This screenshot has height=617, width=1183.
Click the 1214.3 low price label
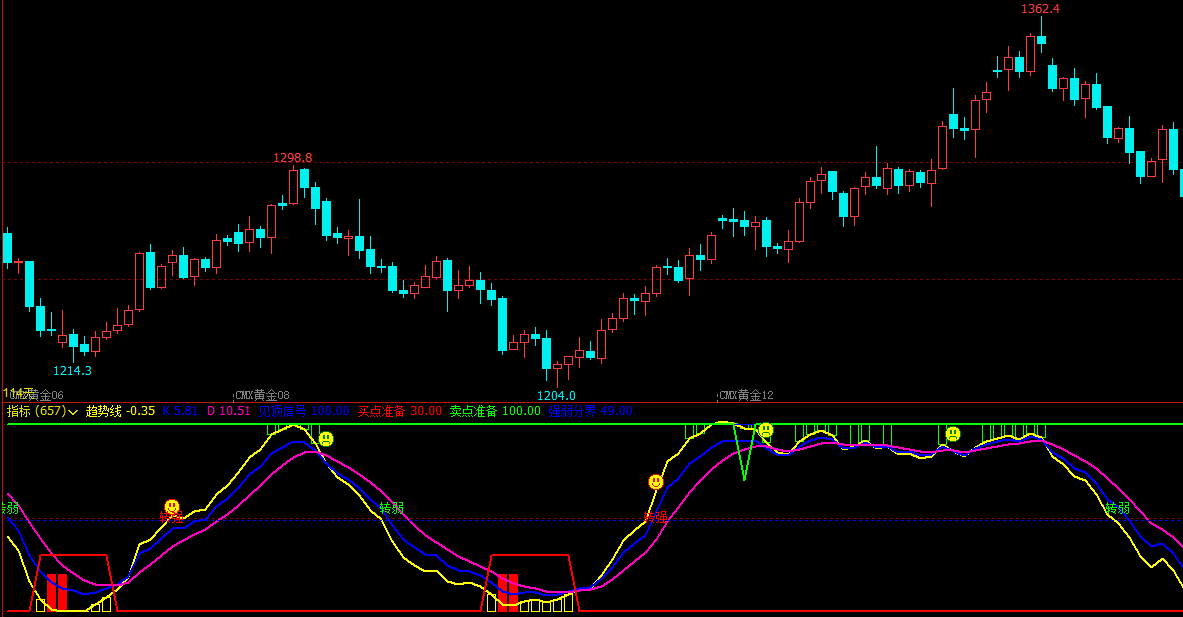click(x=72, y=370)
